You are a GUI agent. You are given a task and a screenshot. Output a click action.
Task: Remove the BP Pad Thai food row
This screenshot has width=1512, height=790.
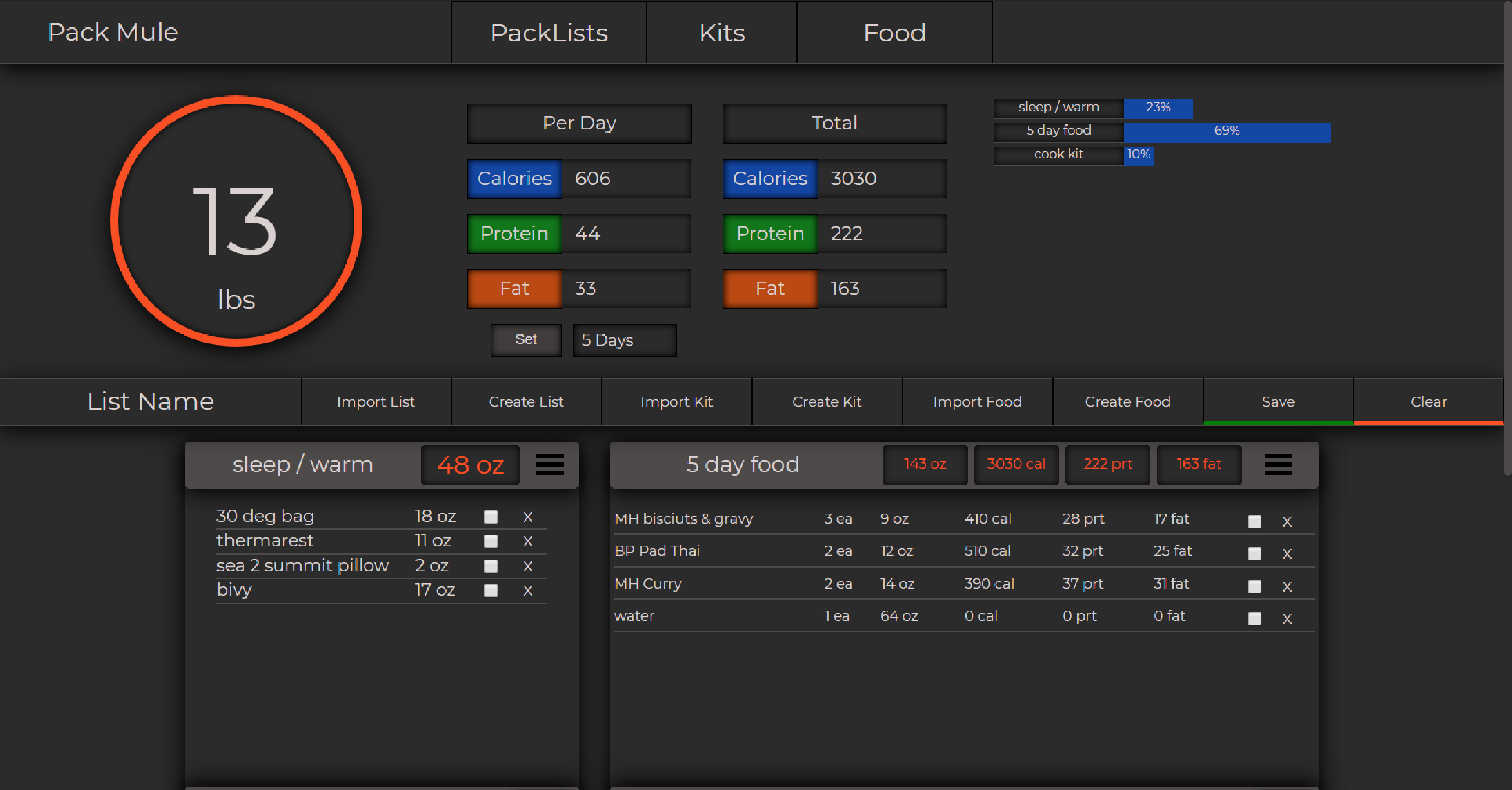[x=1286, y=553]
